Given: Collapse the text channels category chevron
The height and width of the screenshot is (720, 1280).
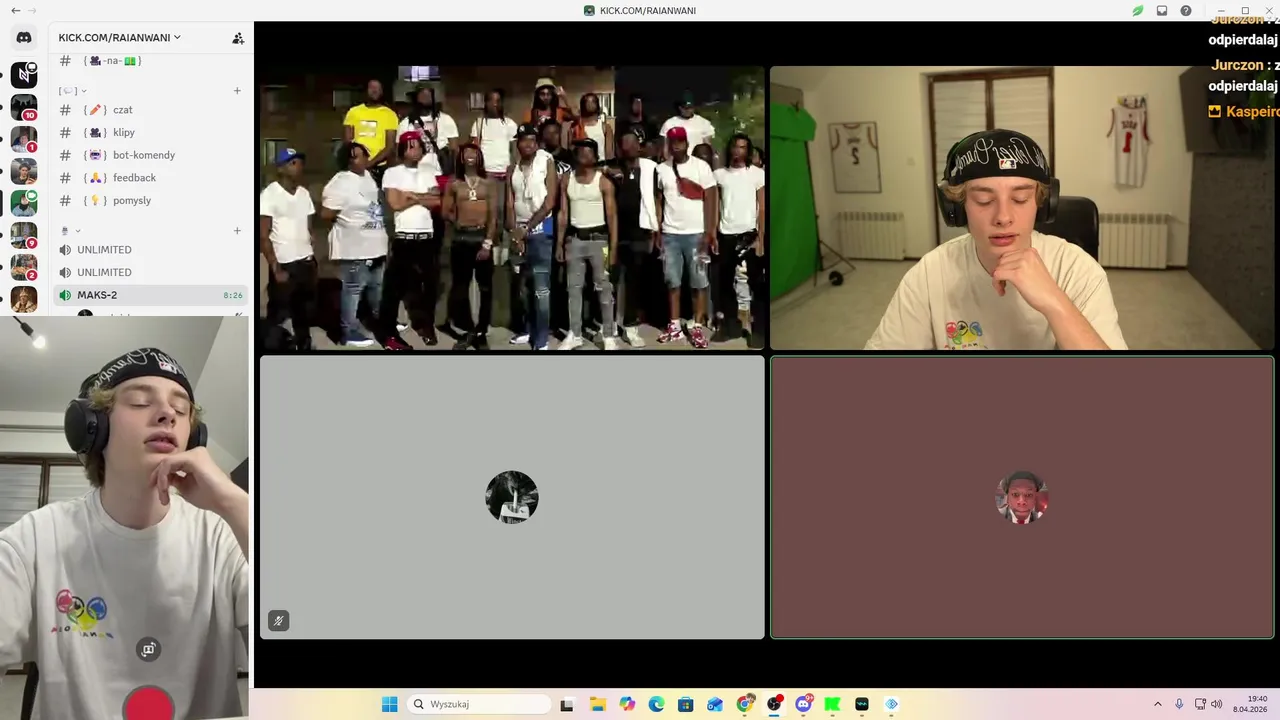Looking at the screenshot, I should coord(84,91).
